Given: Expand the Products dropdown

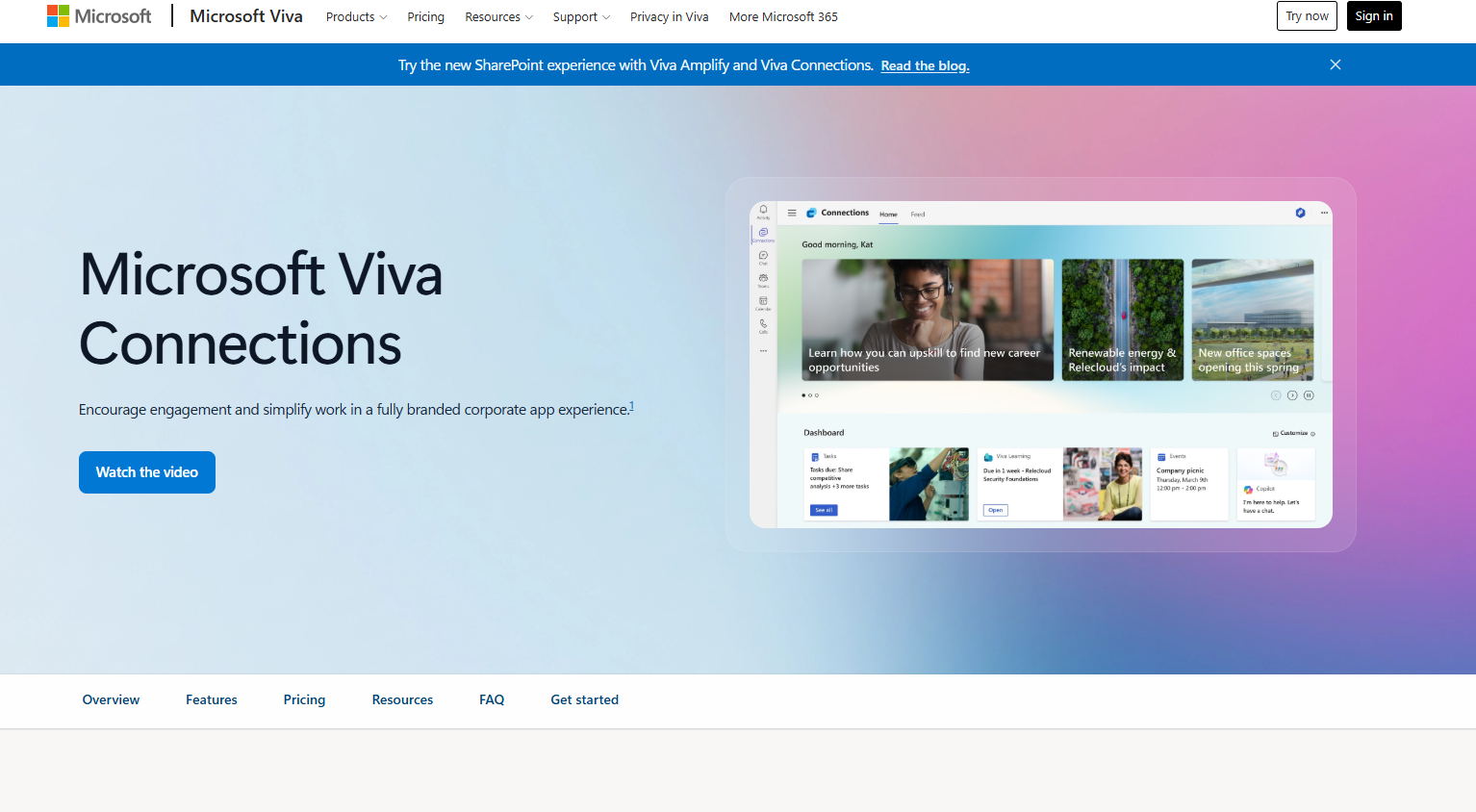Looking at the screenshot, I should pyautogui.click(x=356, y=16).
